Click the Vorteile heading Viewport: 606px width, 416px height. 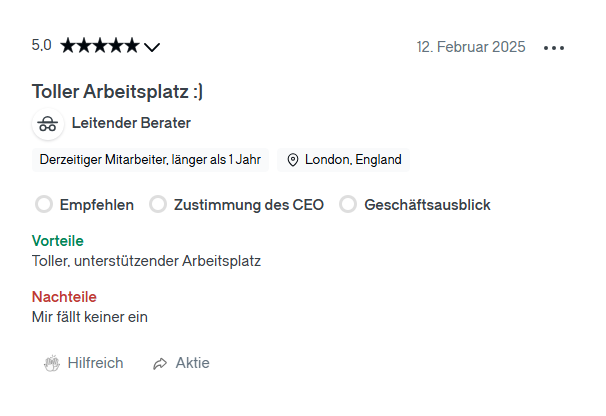58,241
